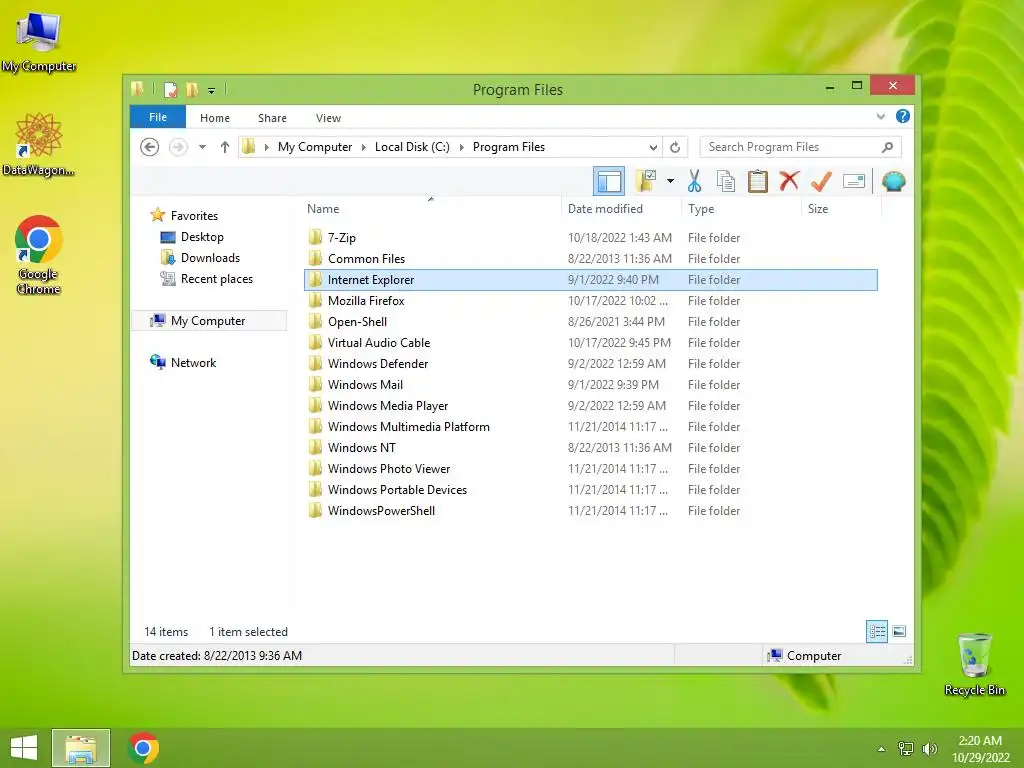Switch to Details view in status bar
This screenshot has width=1024, height=768.
click(876, 631)
